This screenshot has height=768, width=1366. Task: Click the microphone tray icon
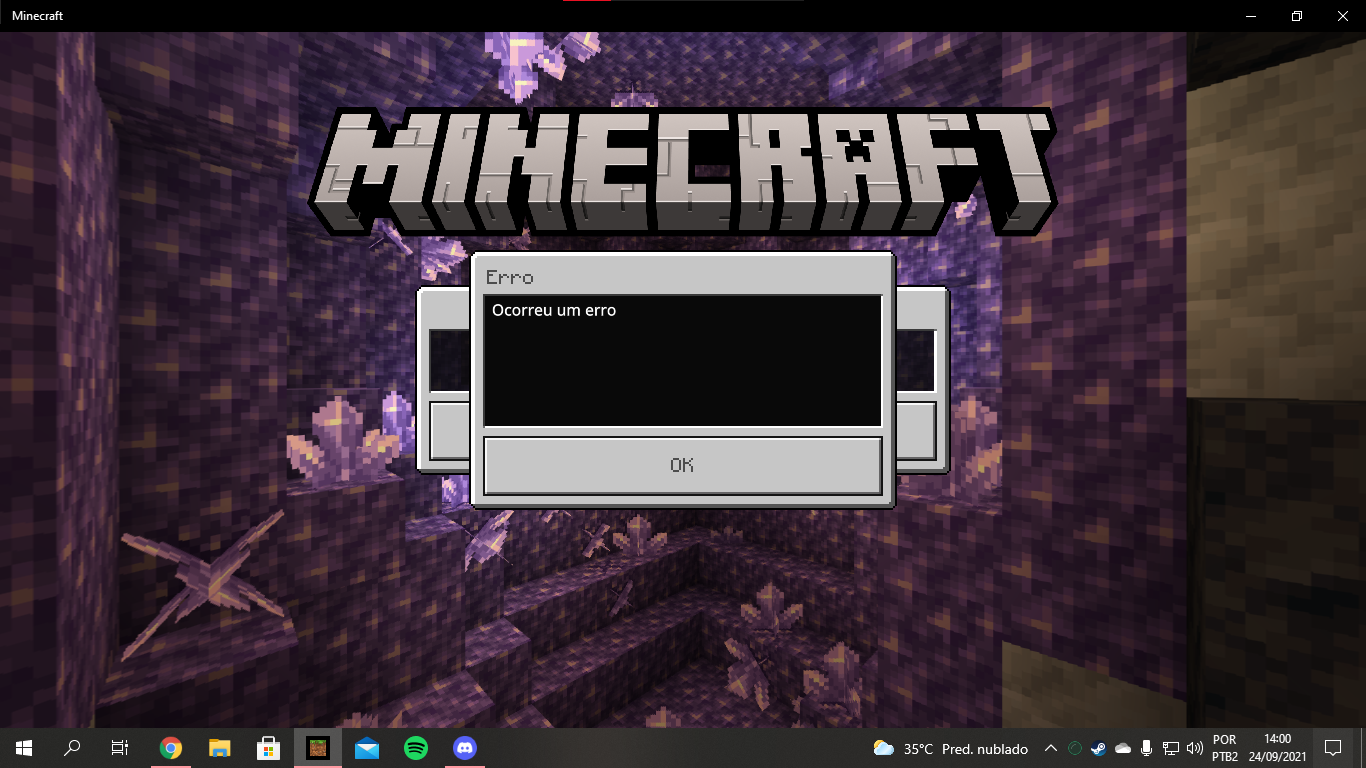(x=1146, y=748)
